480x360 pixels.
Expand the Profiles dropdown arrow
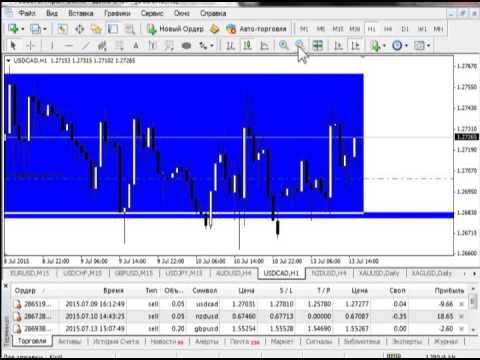[45, 29]
